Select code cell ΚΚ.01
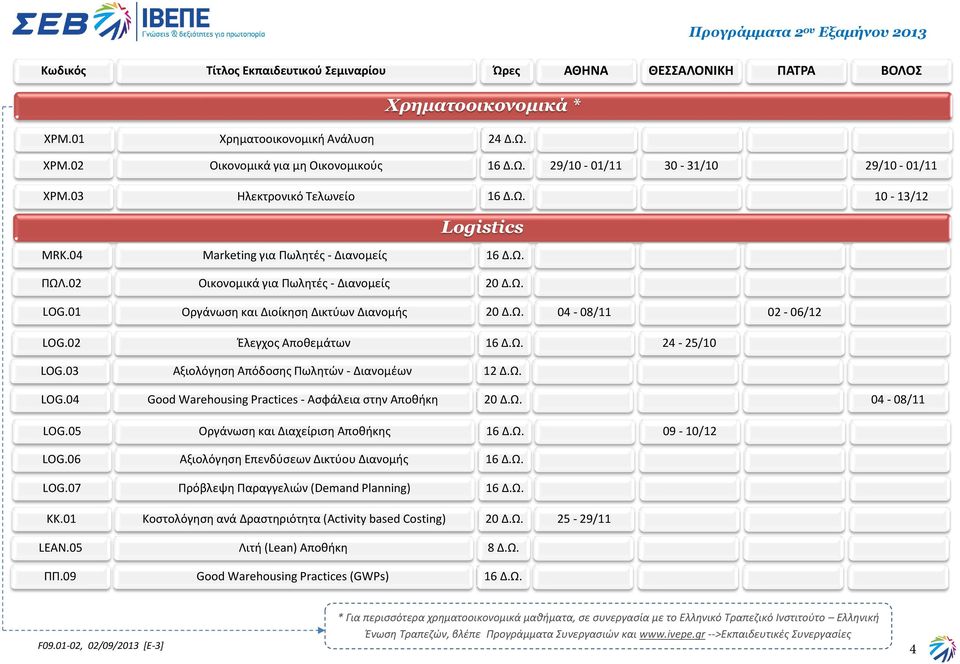The image size is (960, 664). point(62,519)
